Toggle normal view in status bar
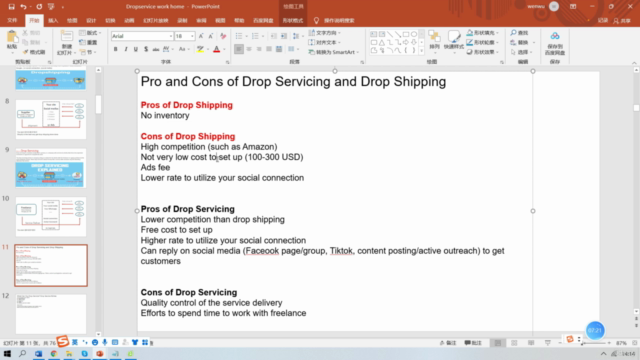This screenshot has height=360, width=640. pyautogui.click(x=498, y=343)
